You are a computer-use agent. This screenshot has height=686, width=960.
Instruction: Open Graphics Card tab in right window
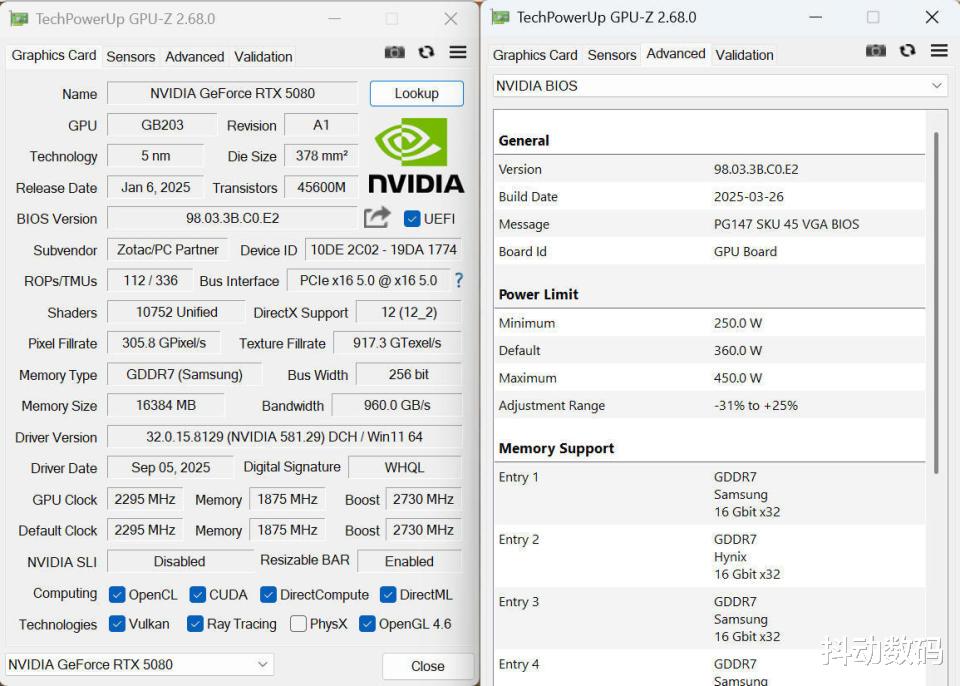535,55
